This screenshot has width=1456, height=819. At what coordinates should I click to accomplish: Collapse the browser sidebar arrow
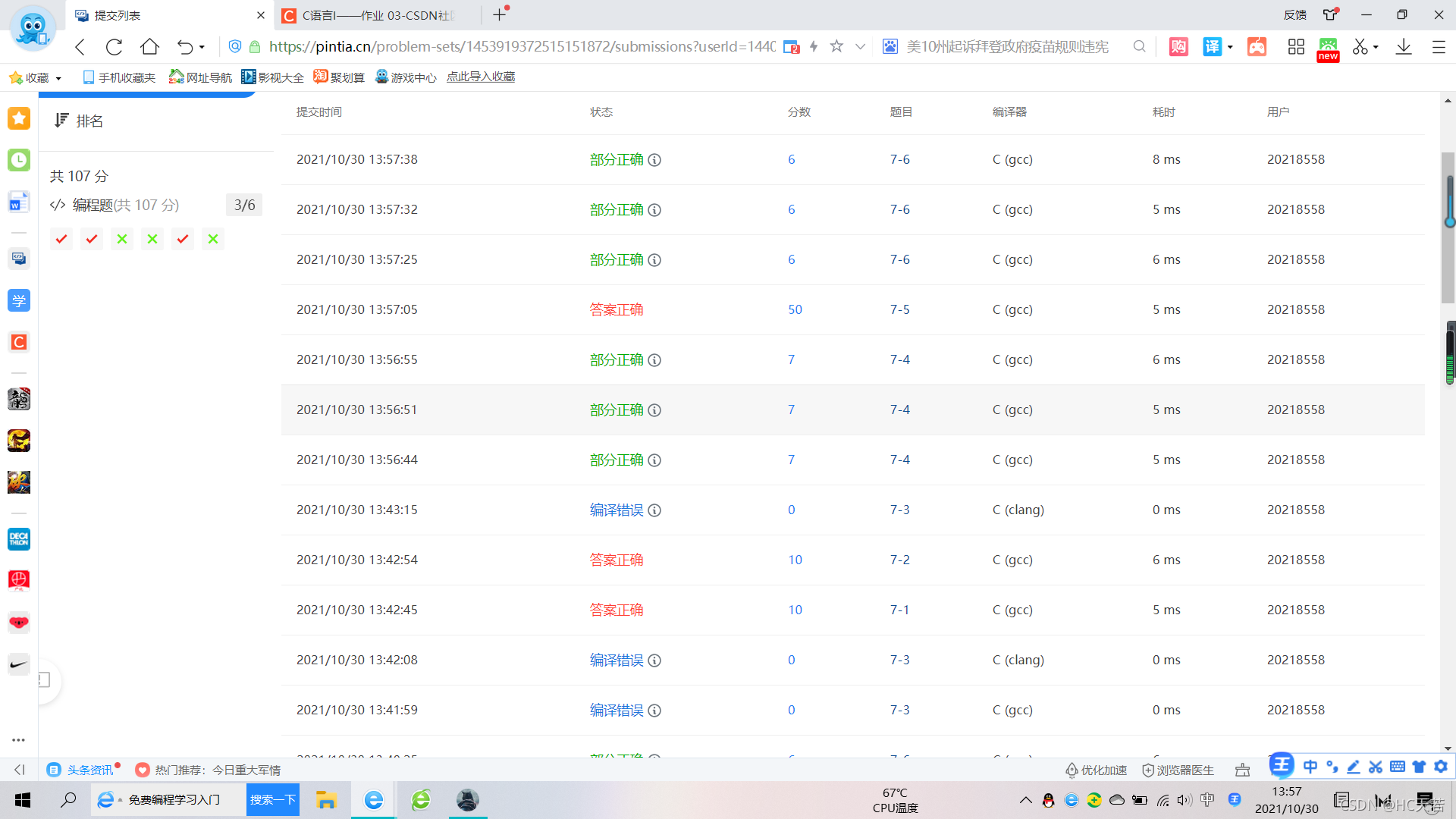[20, 770]
